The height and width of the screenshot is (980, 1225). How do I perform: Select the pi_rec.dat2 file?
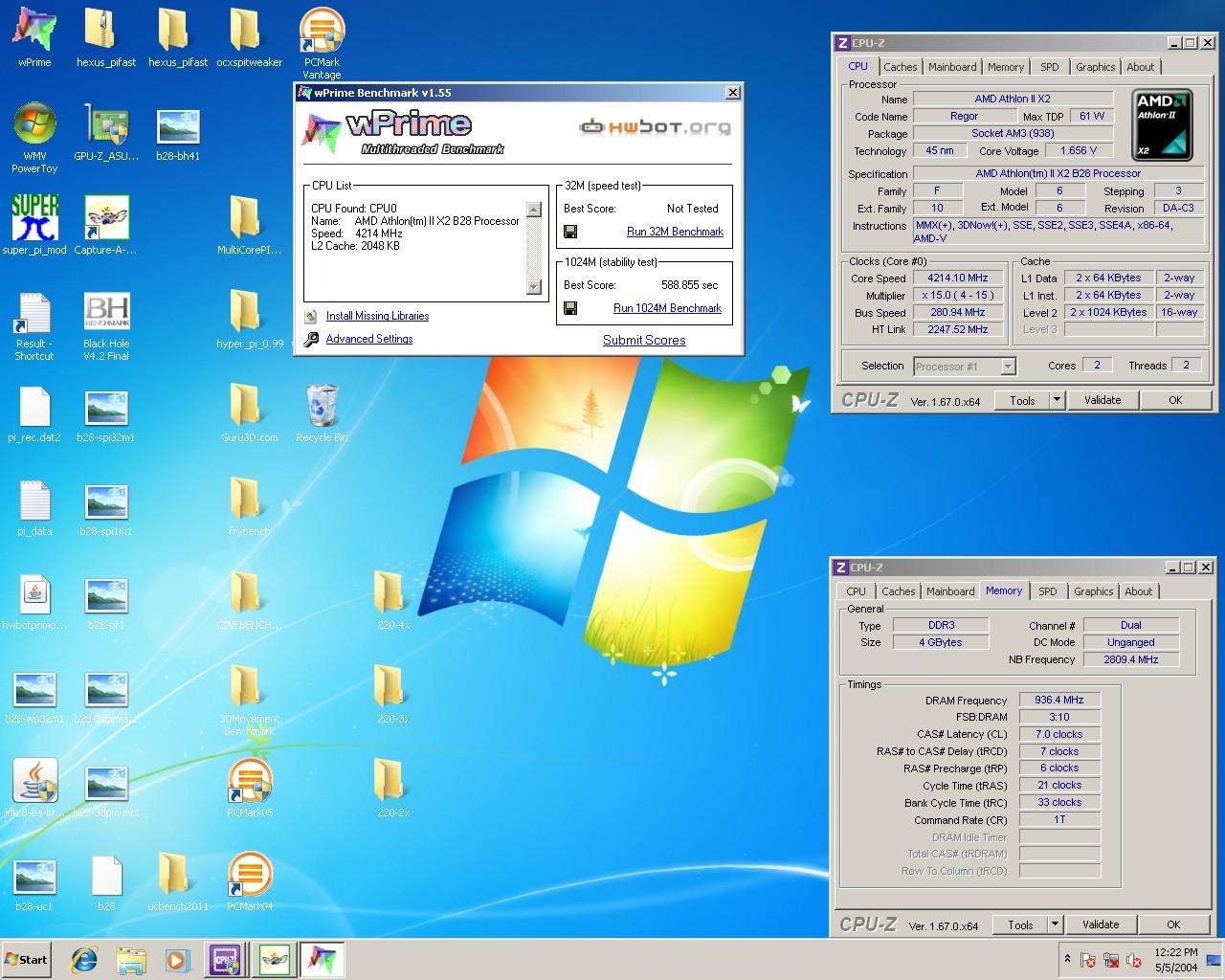[x=34, y=412]
